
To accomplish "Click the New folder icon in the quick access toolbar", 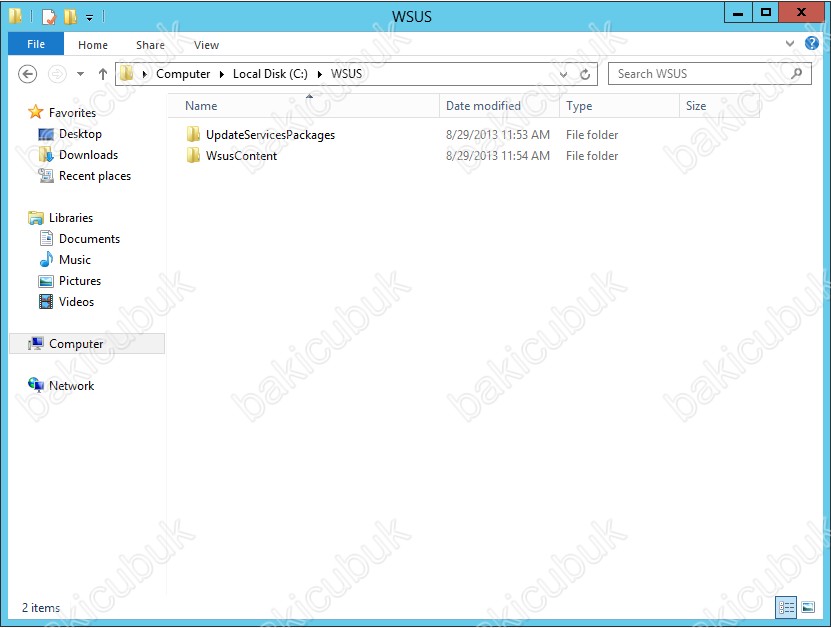I will point(70,17).
